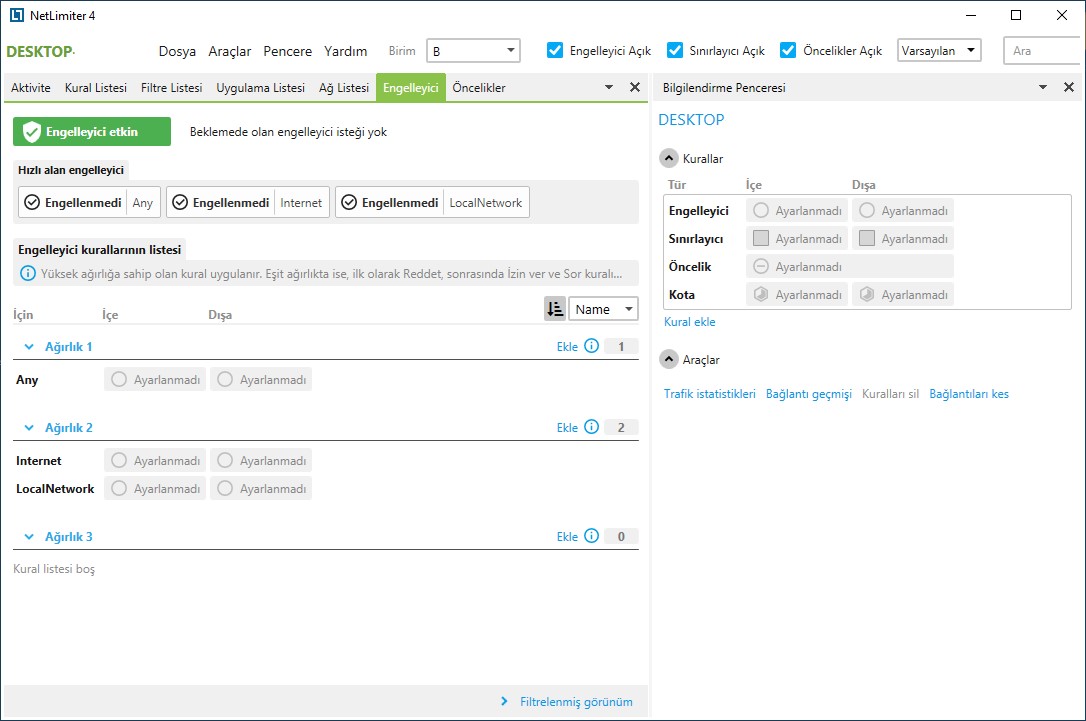Screen dimensions: 1086x721
Task: Close the Bilgilendirme Penceresi panel
Action: [1069, 87]
